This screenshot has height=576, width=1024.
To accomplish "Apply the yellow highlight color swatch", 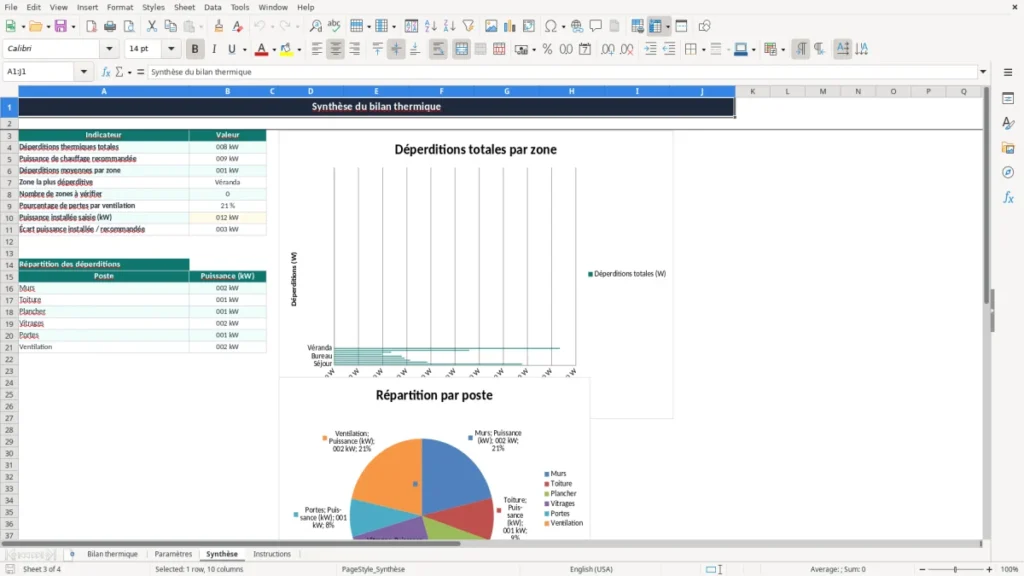I will click(286, 49).
